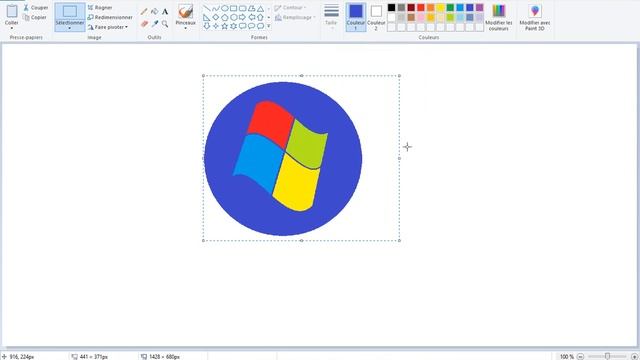This screenshot has height=360, width=640.
Task: Choose the Oval shape in first row
Action: pyautogui.click(x=224, y=8)
